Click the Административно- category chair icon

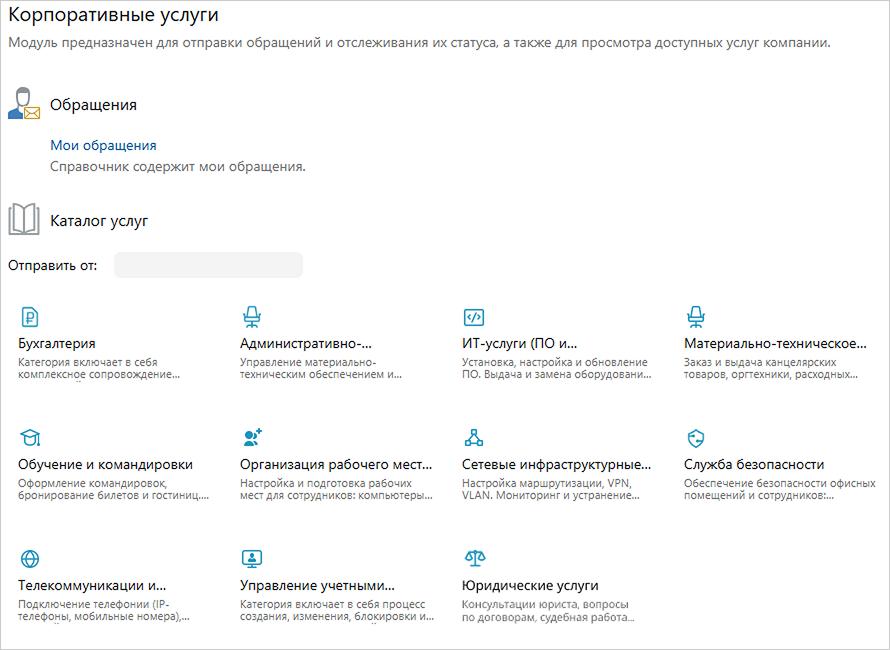click(252, 318)
